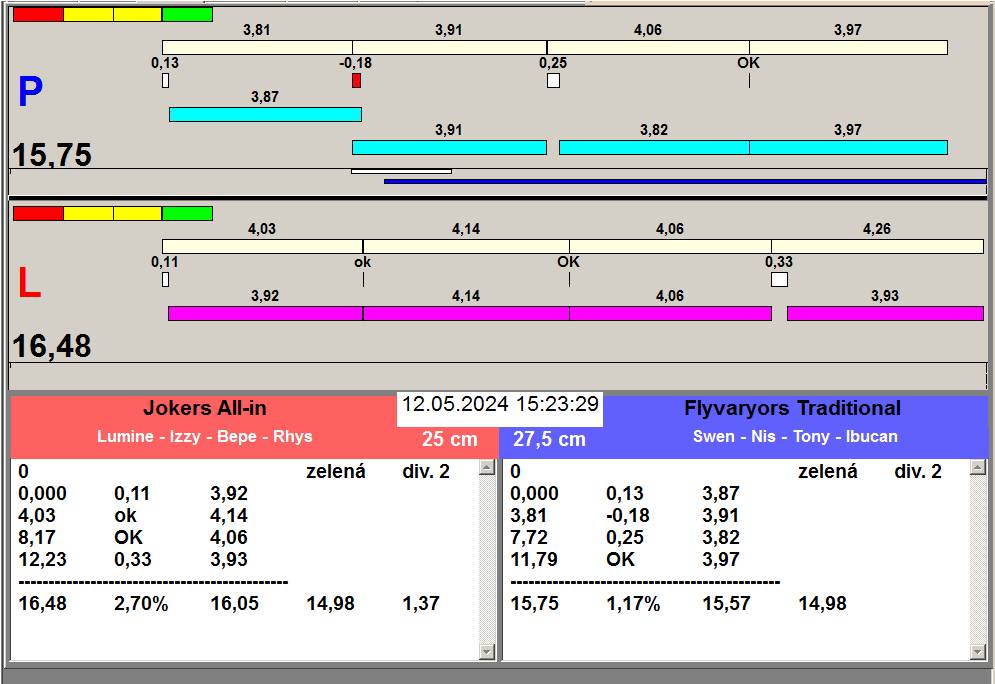The height and width of the screenshot is (684, 995).
Task: Click the blue P lane letter
Action: tap(31, 93)
